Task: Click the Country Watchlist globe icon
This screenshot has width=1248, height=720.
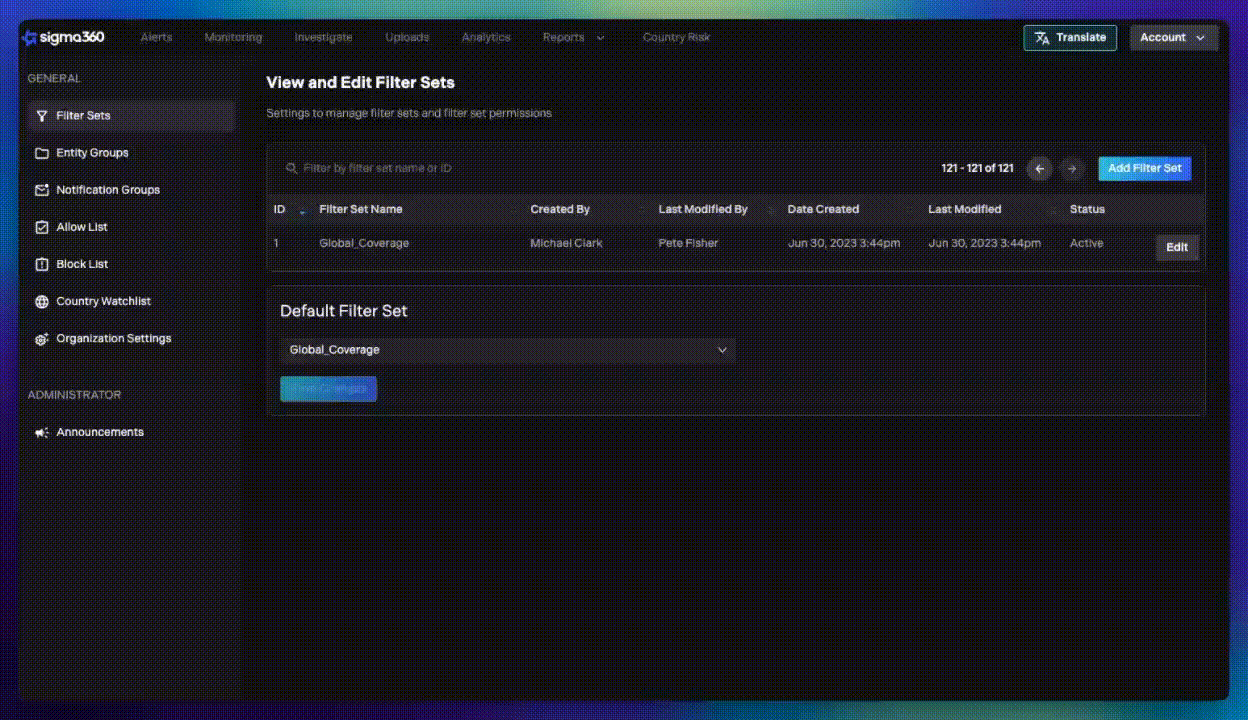Action: tap(41, 301)
